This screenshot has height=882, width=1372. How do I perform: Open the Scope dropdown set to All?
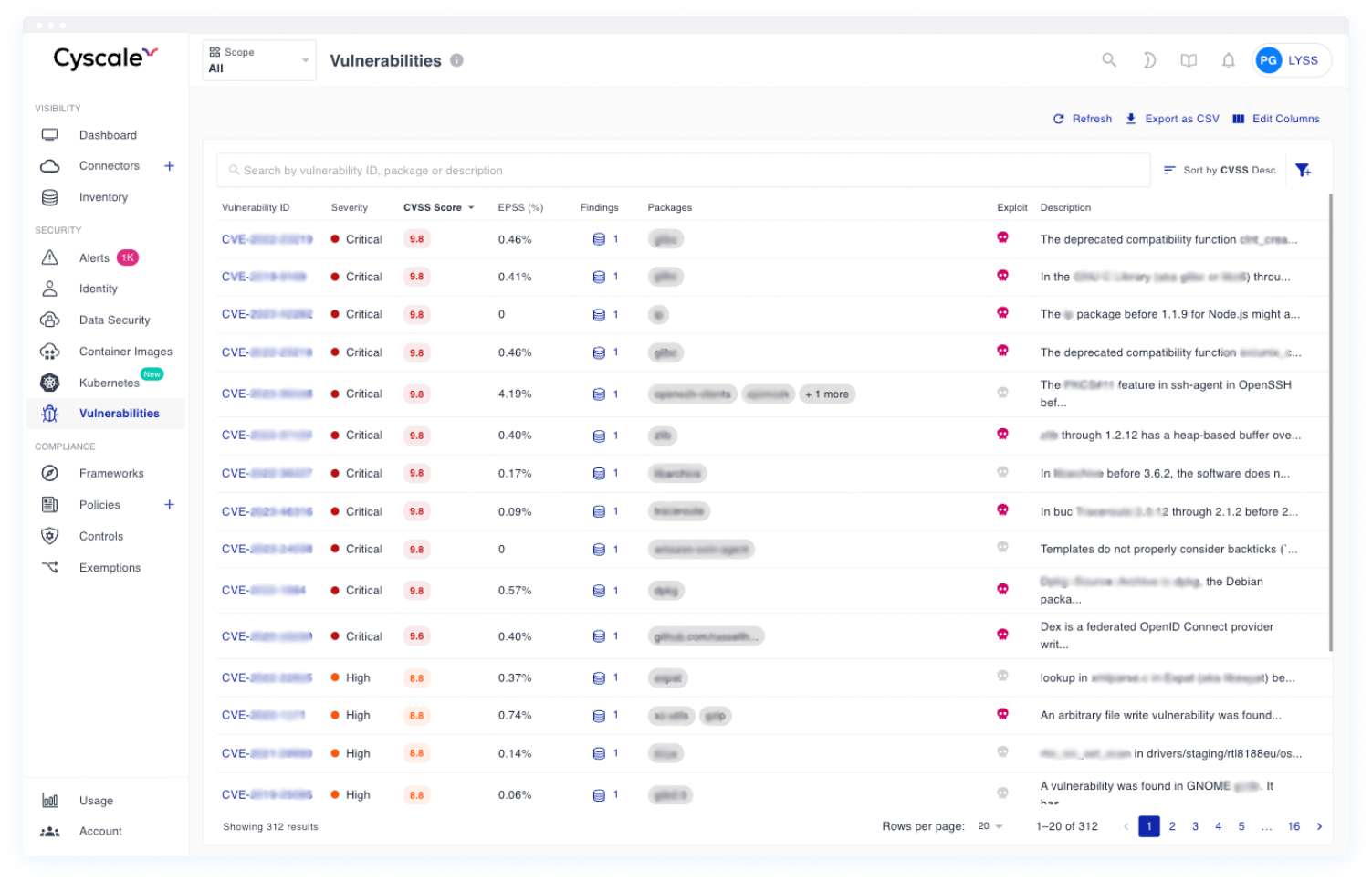(258, 60)
